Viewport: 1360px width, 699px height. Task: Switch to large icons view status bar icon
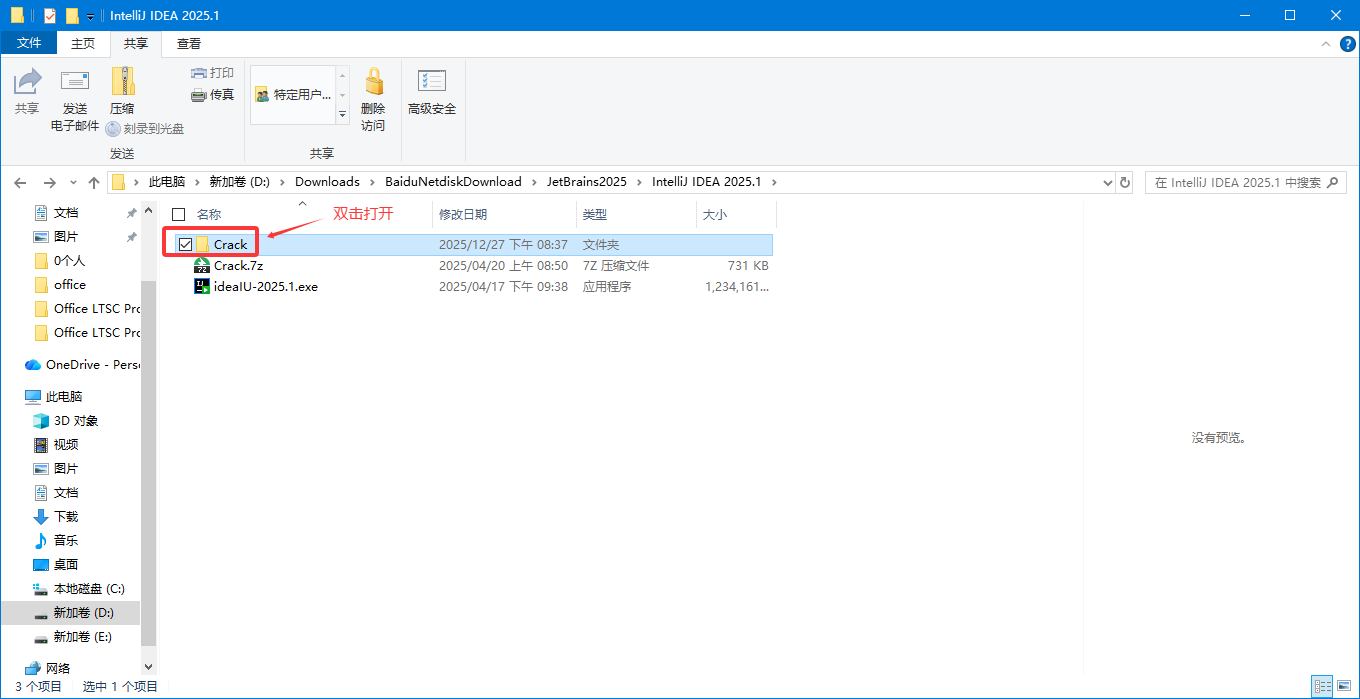(1344, 687)
